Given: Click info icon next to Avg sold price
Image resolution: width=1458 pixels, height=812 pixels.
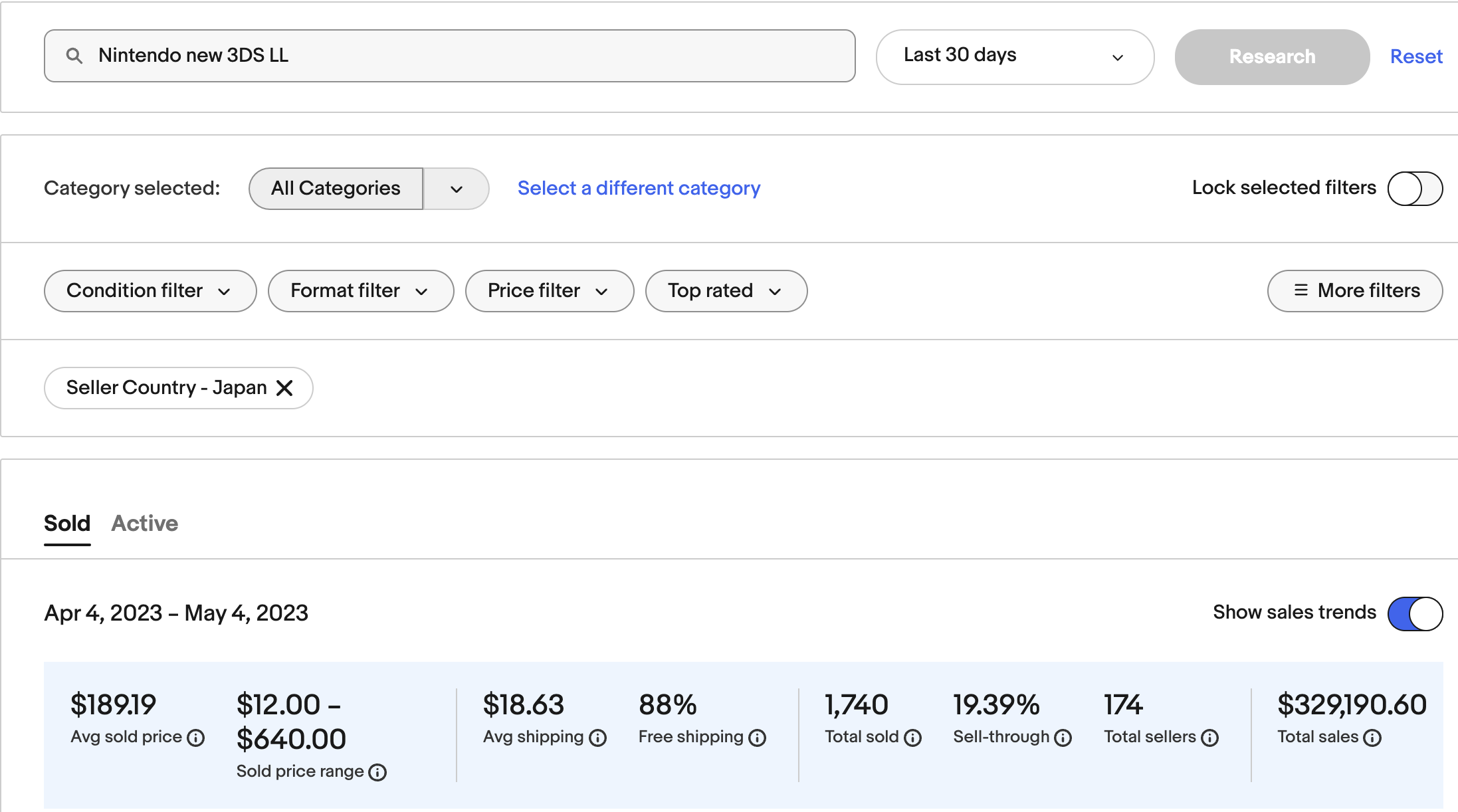Looking at the screenshot, I should [x=196, y=738].
